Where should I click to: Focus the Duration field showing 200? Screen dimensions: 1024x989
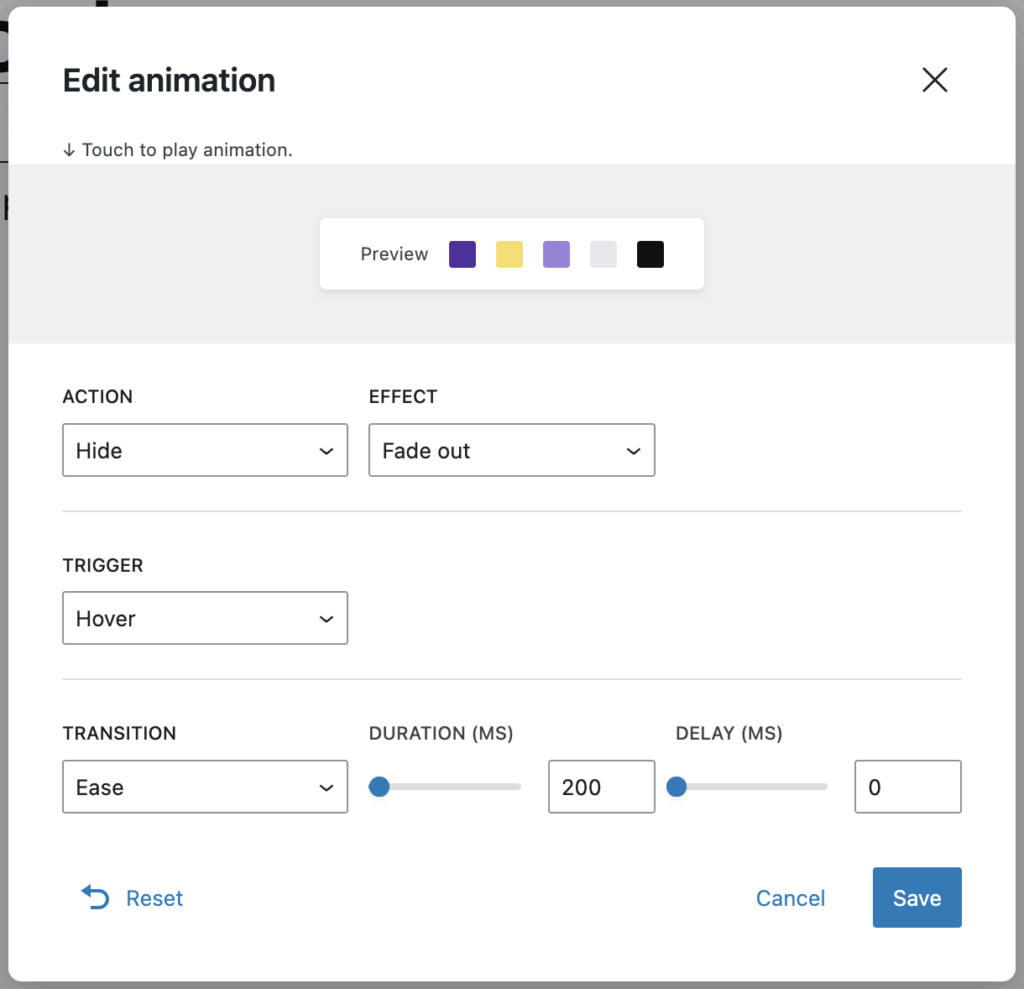pyautogui.click(x=601, y=786)
